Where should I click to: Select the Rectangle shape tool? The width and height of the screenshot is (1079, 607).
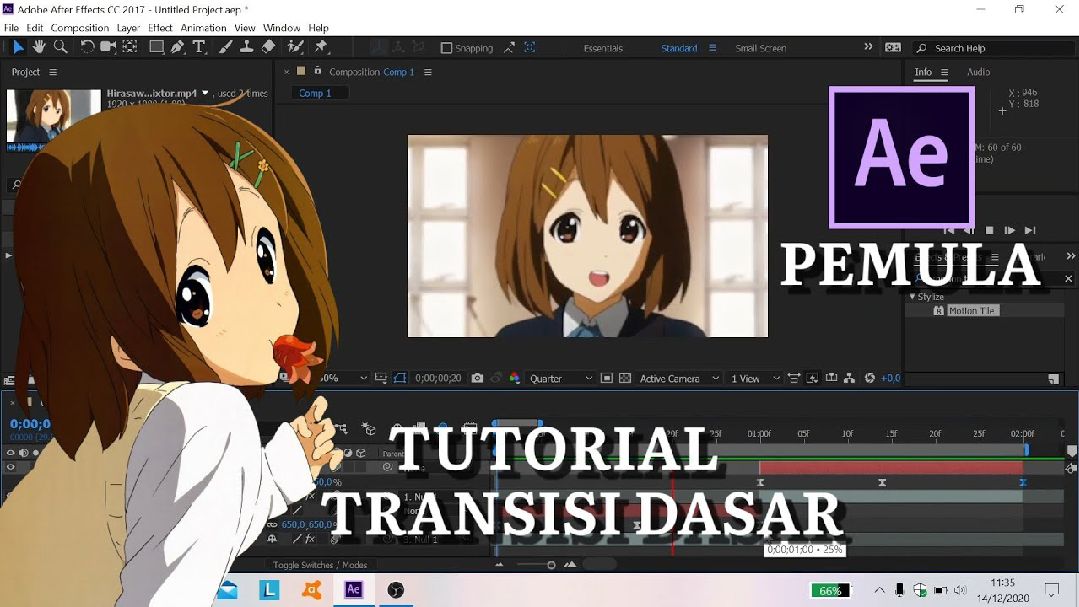156,47
